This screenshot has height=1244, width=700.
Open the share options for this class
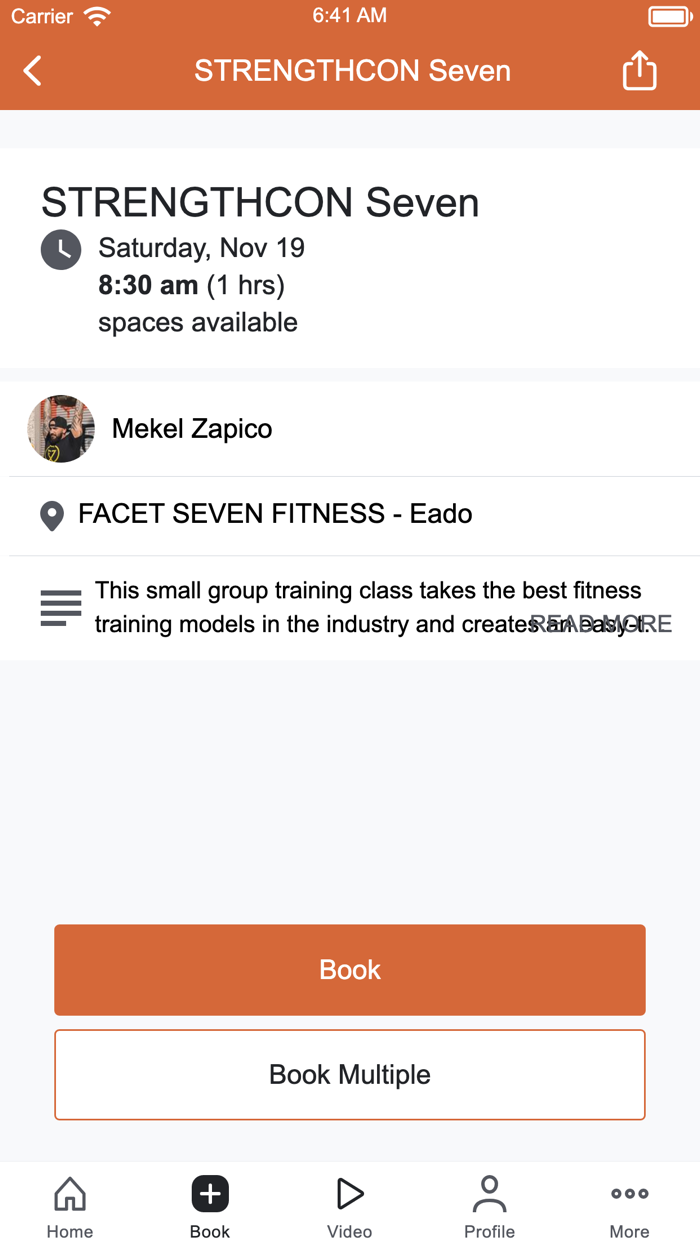pyautogui.click(x=639, y=70)
